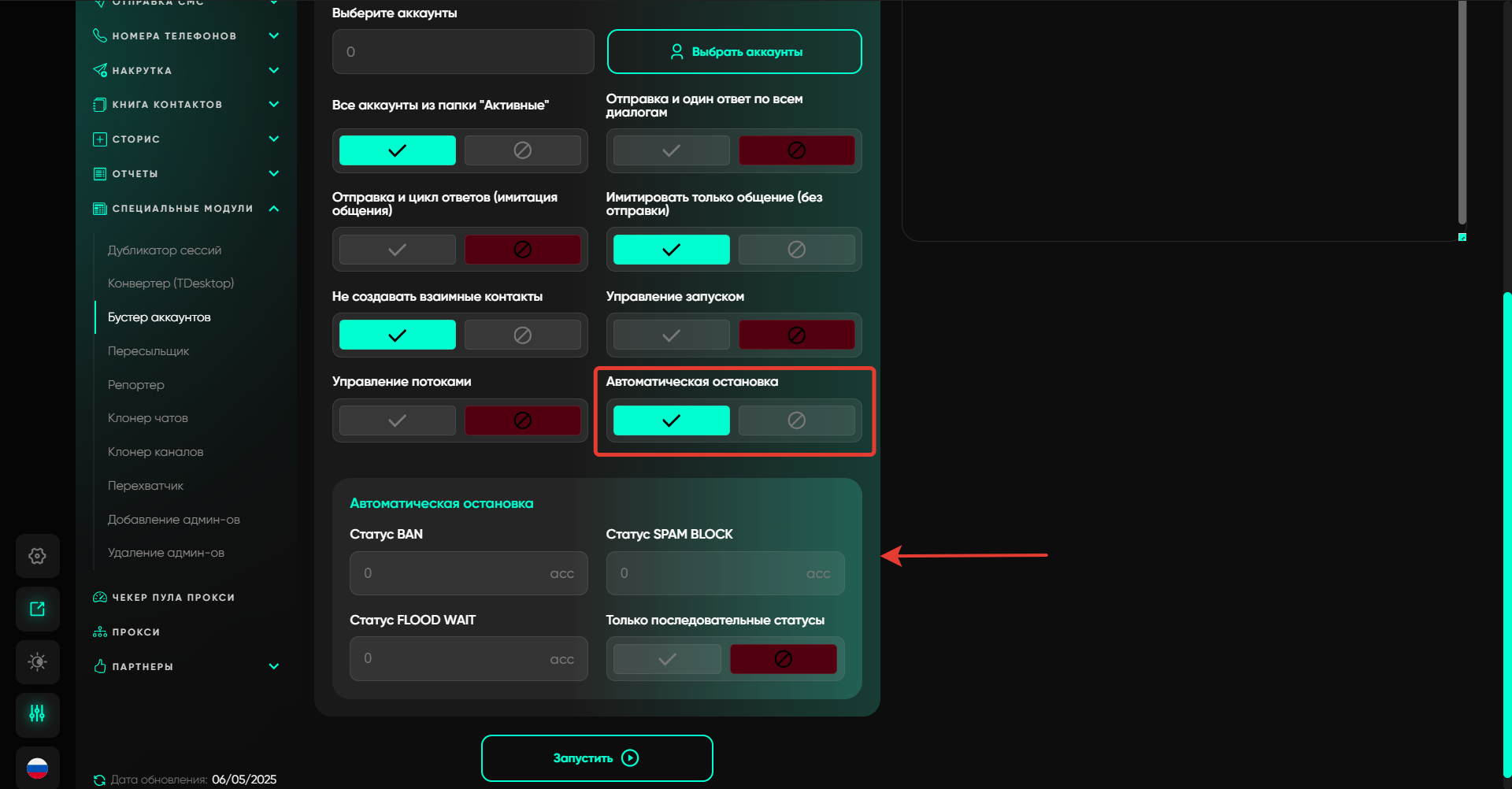The image size is (1512, 789).
Task: Click the Запустить button
Action: [x=597, y=758]
